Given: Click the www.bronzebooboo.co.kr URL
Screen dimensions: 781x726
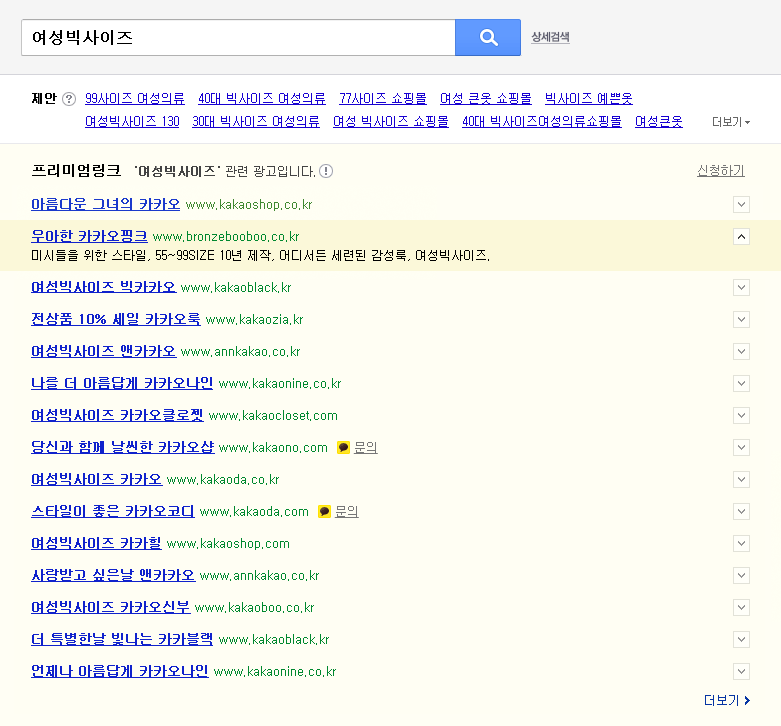Looking at the screenshot, I should (226, 237).
